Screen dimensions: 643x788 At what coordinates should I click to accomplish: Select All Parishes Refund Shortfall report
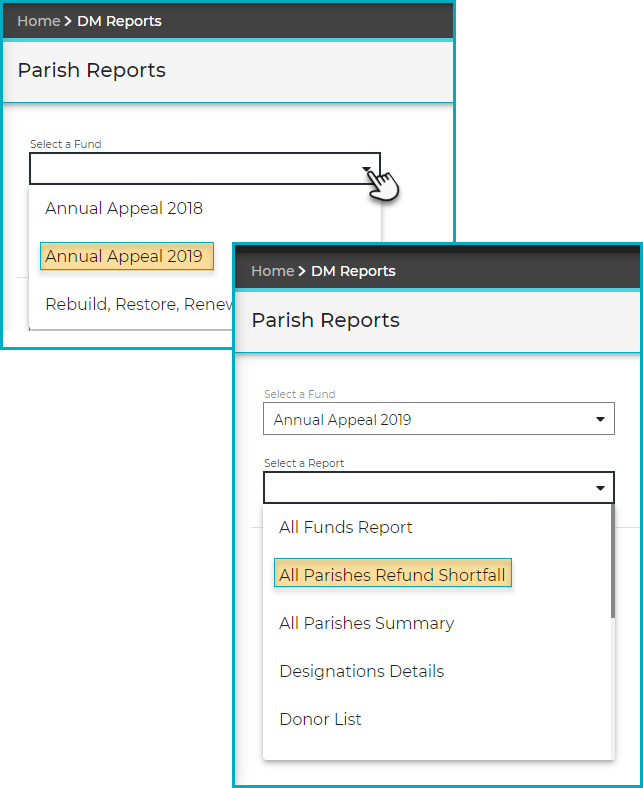point(393,573)
